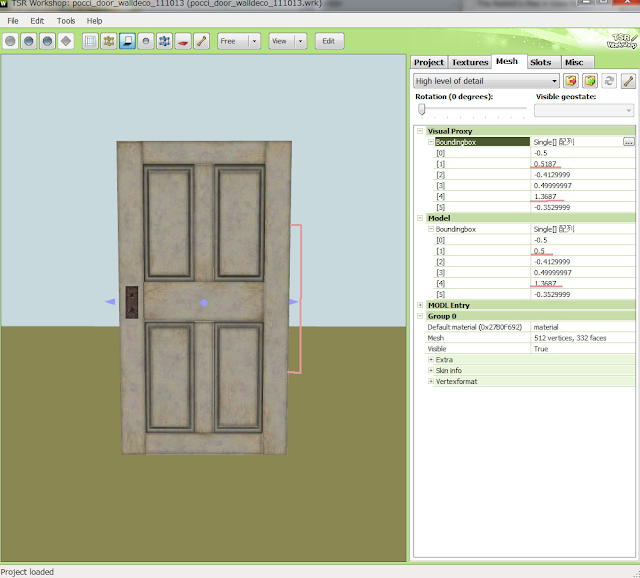Click the blue center dot on the door
The width and height of the screenshot is (640, 578).
pos(204,302)
